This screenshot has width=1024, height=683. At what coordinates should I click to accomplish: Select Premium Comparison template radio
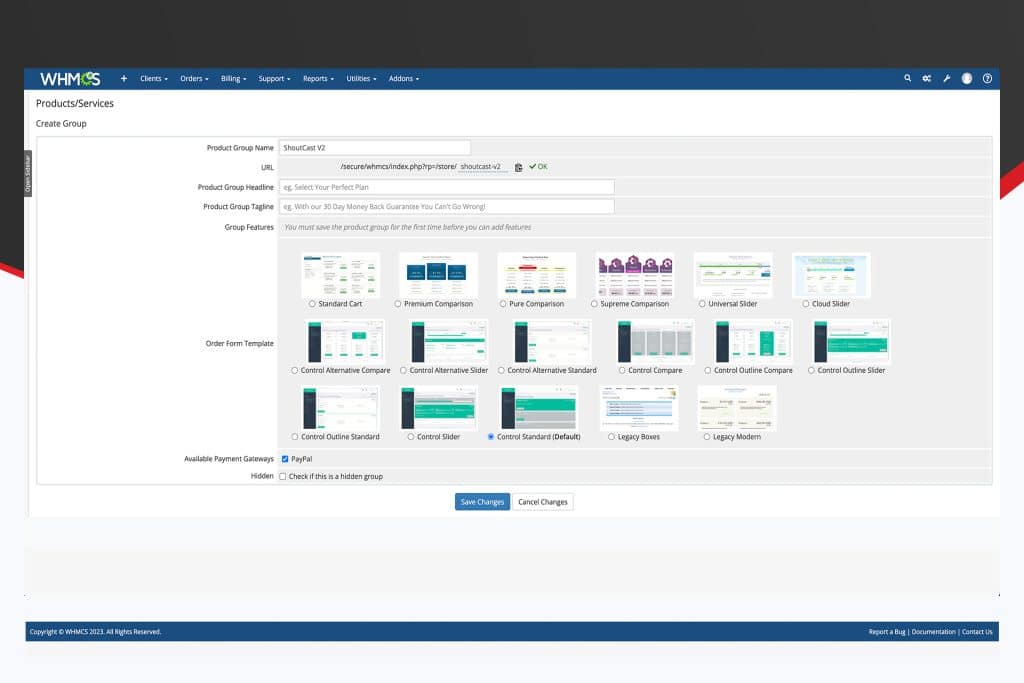click(x=398, y=304)
